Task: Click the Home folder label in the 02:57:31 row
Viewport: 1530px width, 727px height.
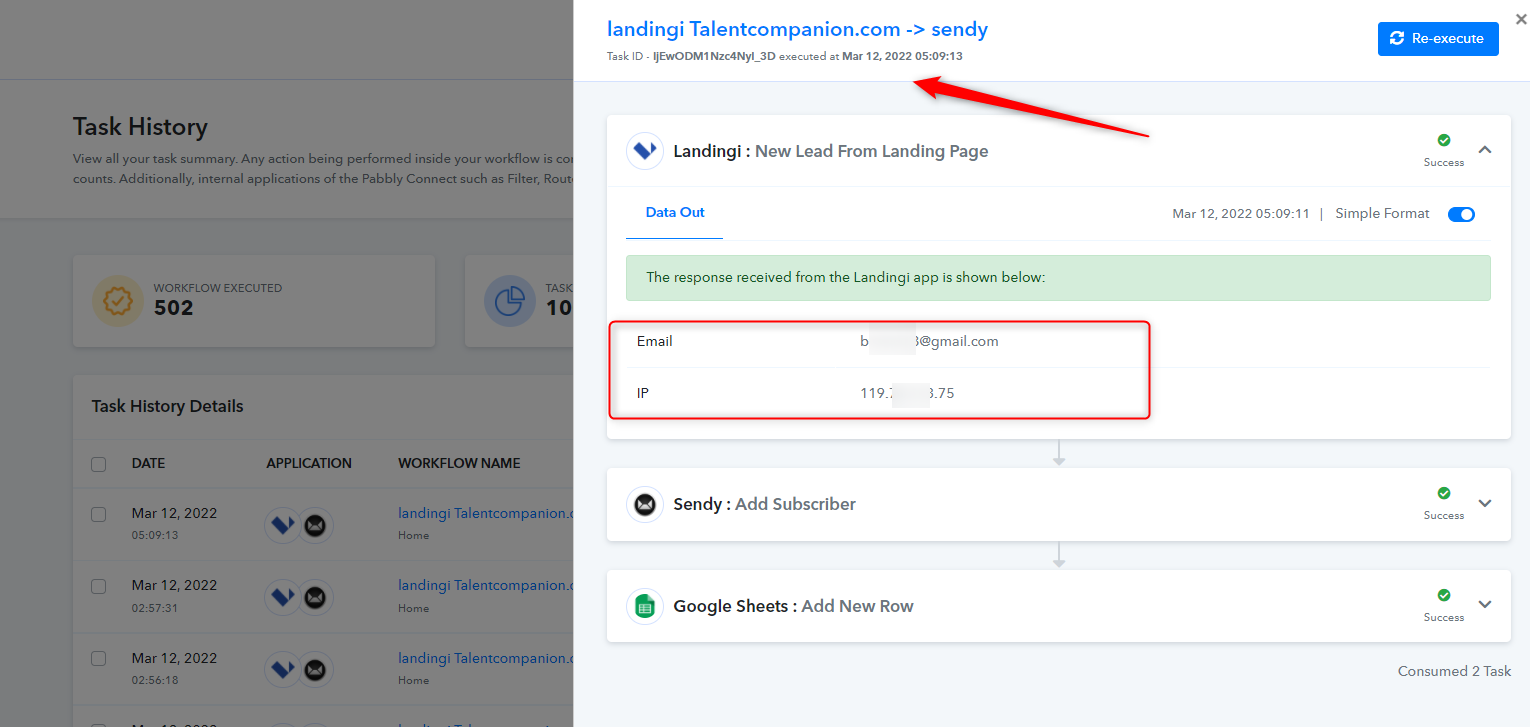Action: 413,608
